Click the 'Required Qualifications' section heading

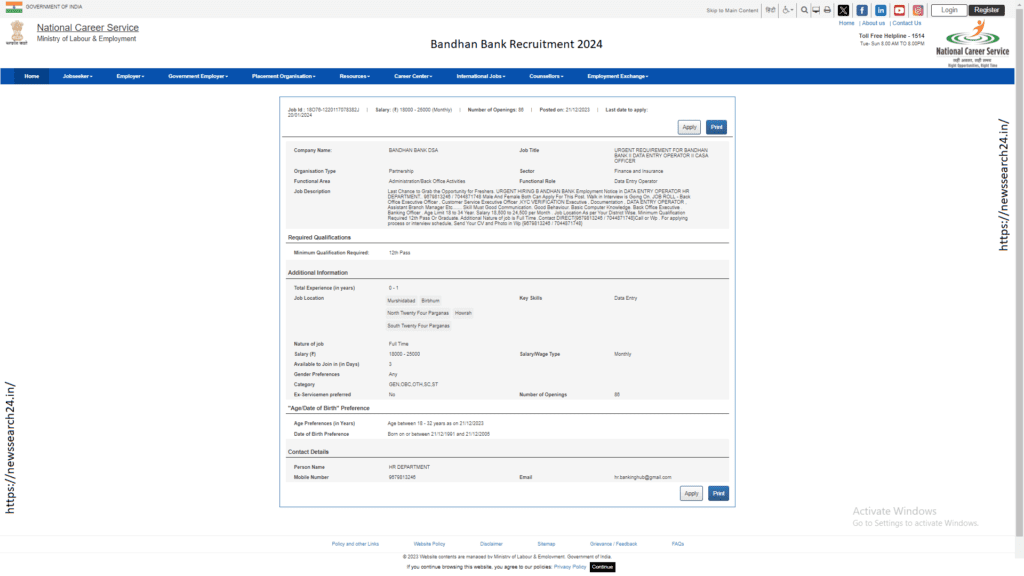319,238
